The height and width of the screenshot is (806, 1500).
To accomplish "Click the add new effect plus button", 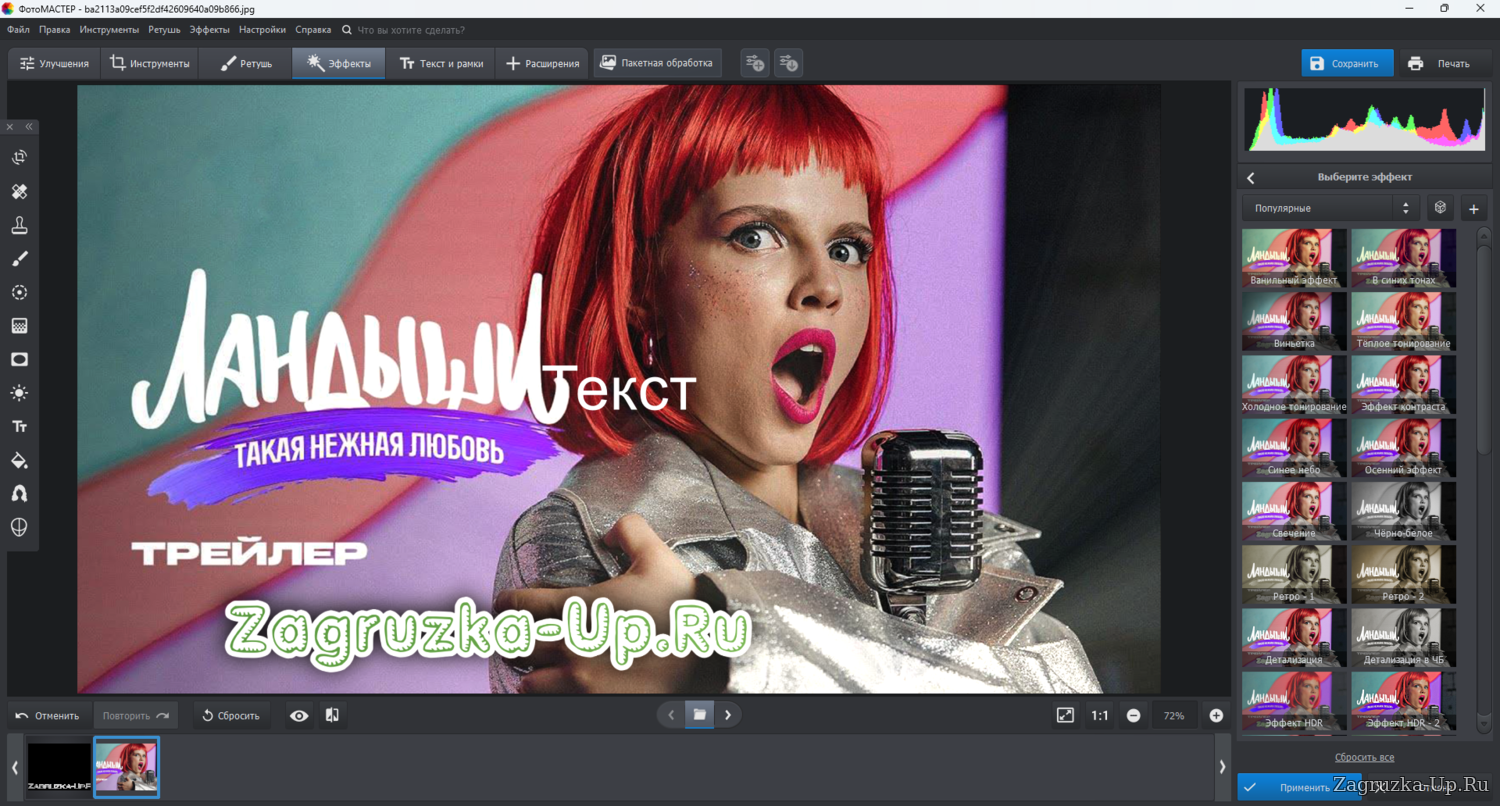I will point(1473,208).
